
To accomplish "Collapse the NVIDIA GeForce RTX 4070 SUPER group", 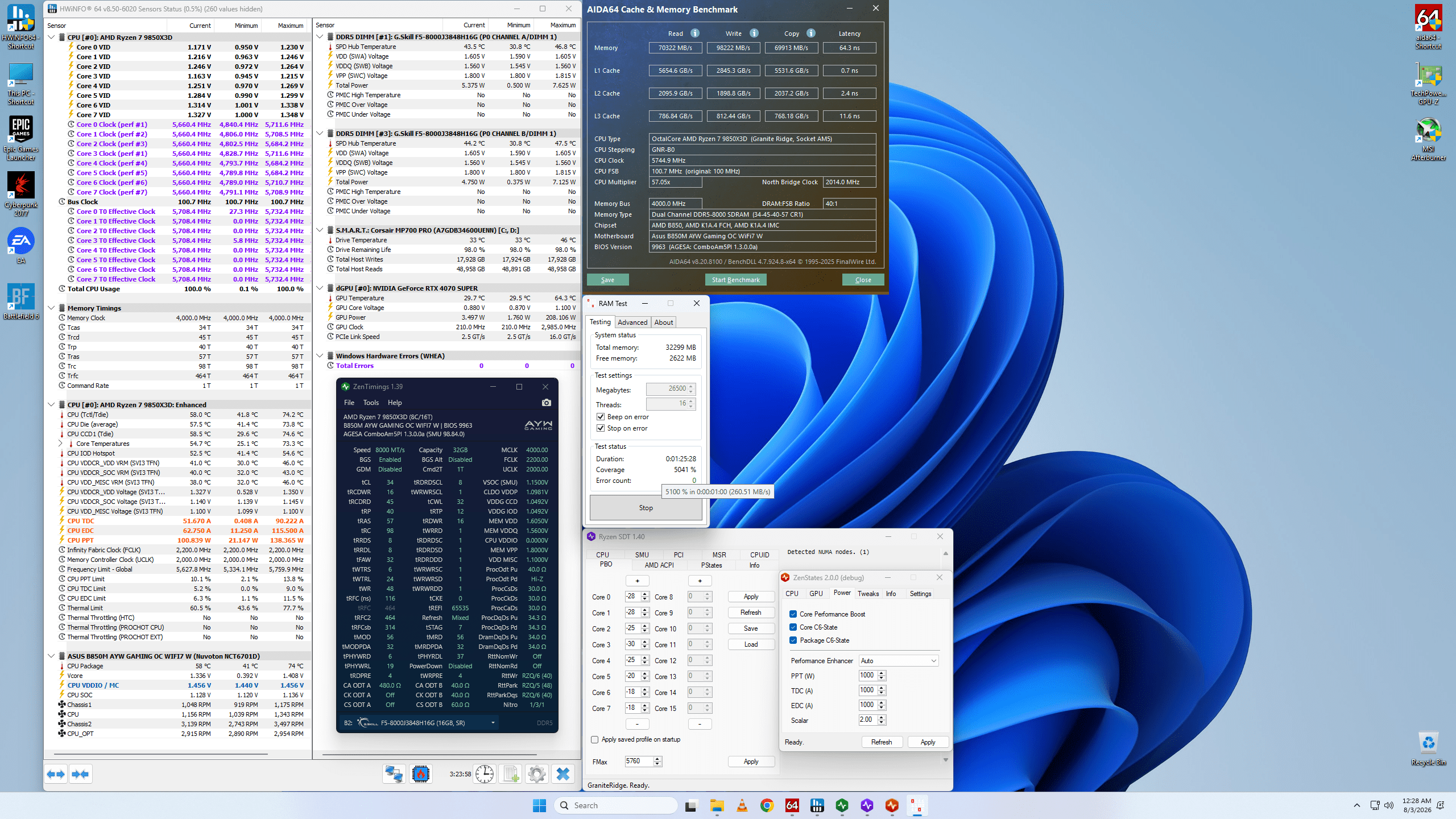I will click(x=320, y=288).
